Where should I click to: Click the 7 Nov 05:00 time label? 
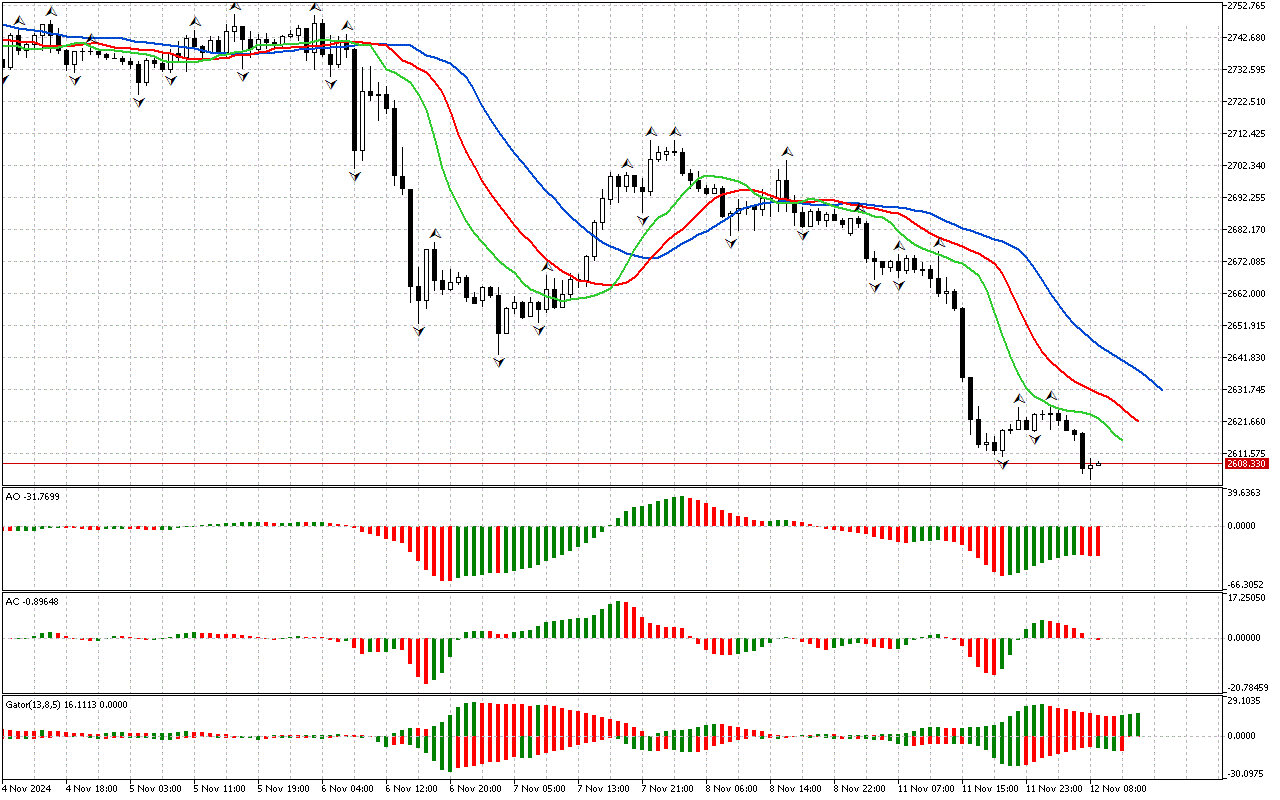(542, 789)
